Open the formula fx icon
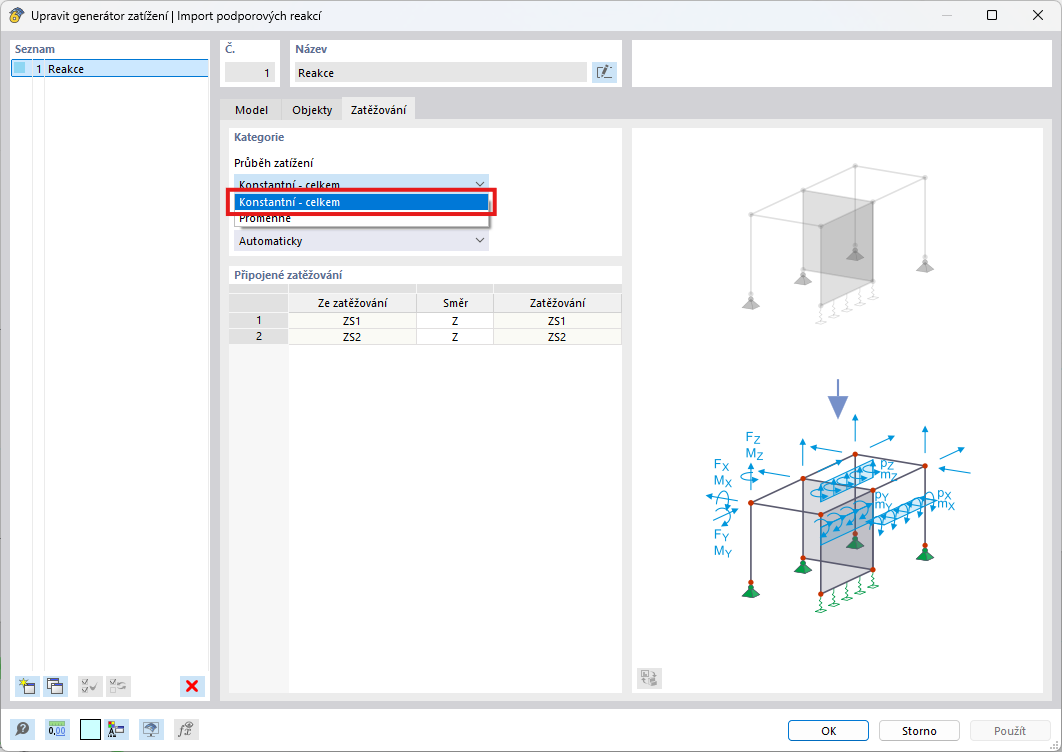 tap(186, 730)
